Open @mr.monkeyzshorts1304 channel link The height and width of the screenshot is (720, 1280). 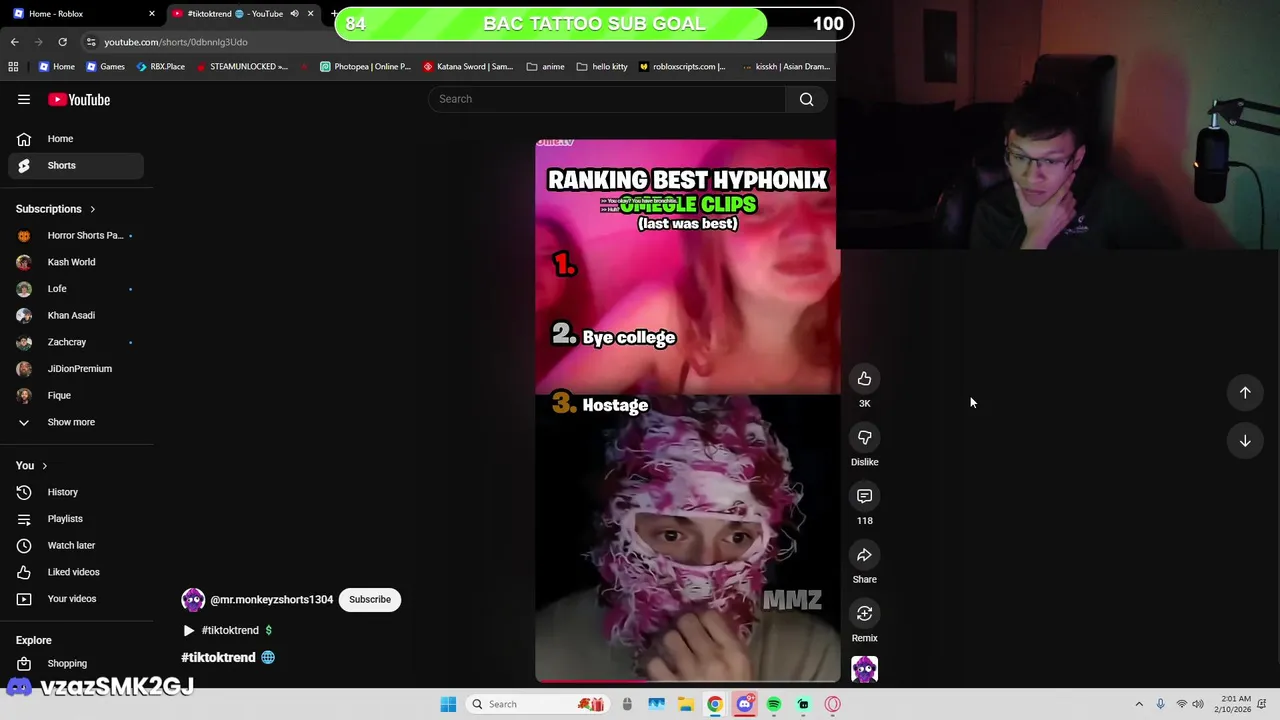tap(271, 600)
